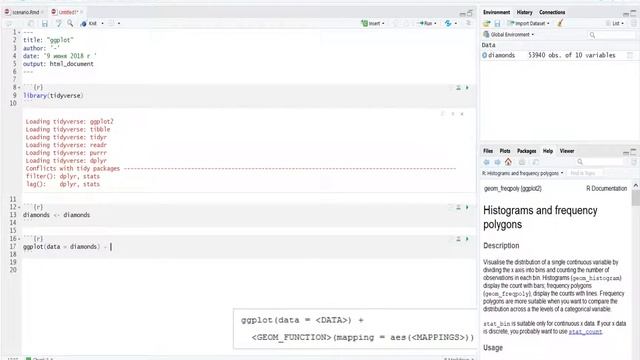Click the re-run/source chunk icon

pyautogui.click(x=448, y=24)
